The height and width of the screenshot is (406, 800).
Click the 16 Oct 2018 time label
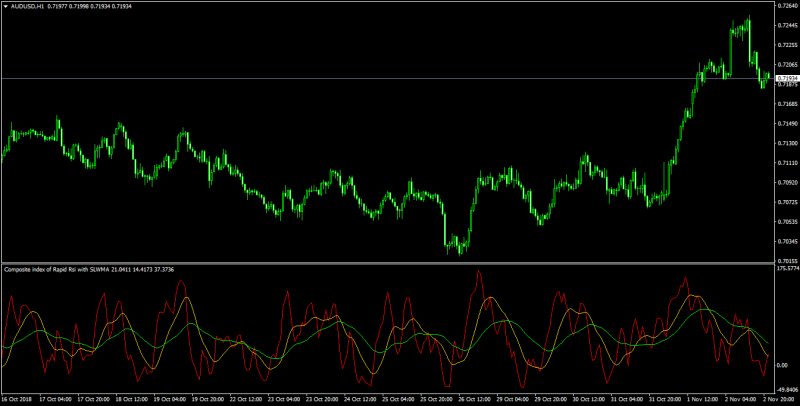[x=16, y=399]
